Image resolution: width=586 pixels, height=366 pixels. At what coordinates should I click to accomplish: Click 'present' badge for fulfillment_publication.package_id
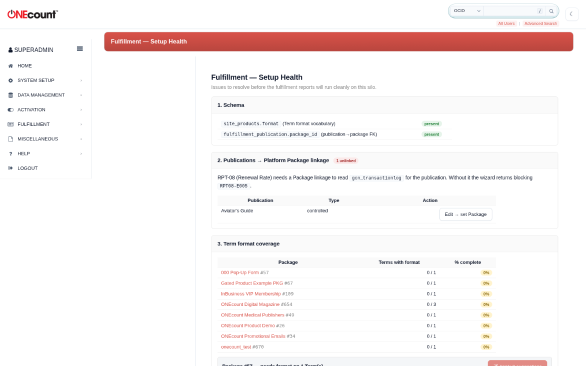(431, 135)
